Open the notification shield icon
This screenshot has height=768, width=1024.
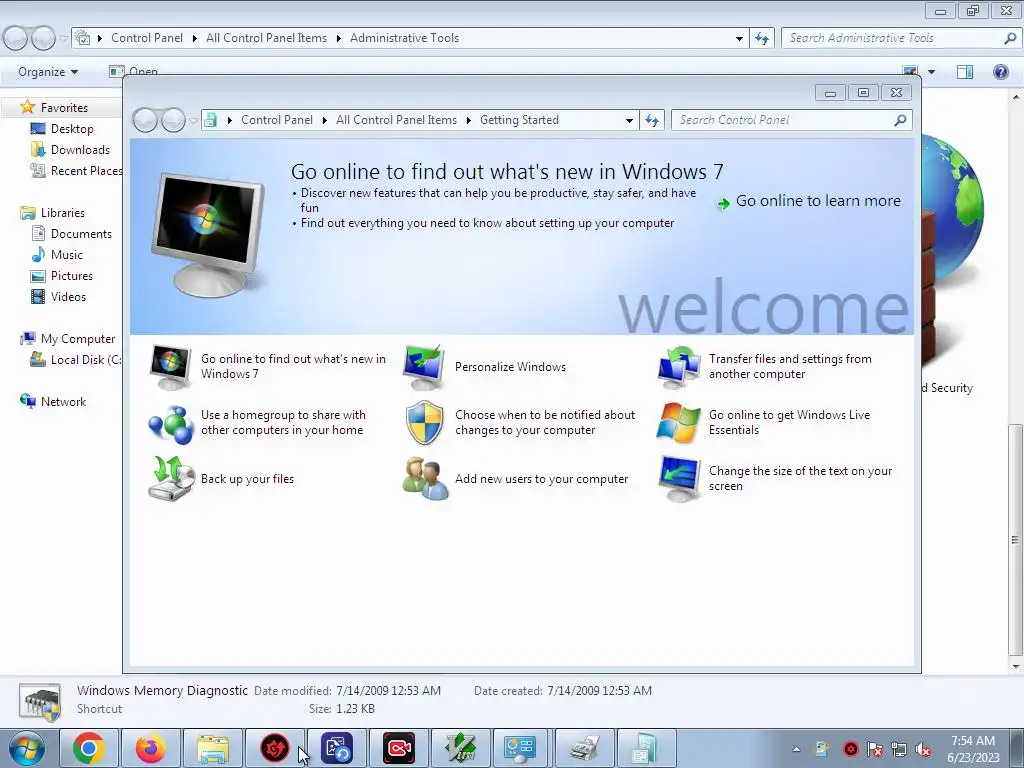[424, 423]
